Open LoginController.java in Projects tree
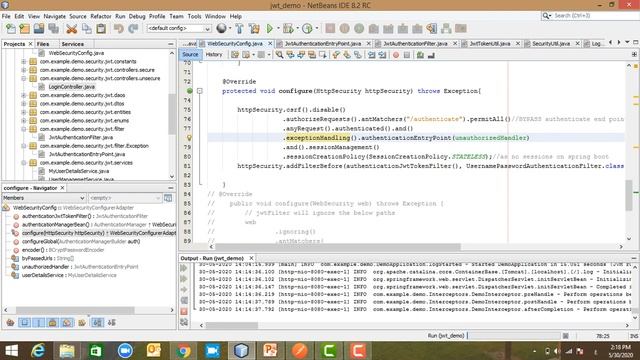Image resolution: width=640 pixels, height=360 pixels. tap(71, 87)
